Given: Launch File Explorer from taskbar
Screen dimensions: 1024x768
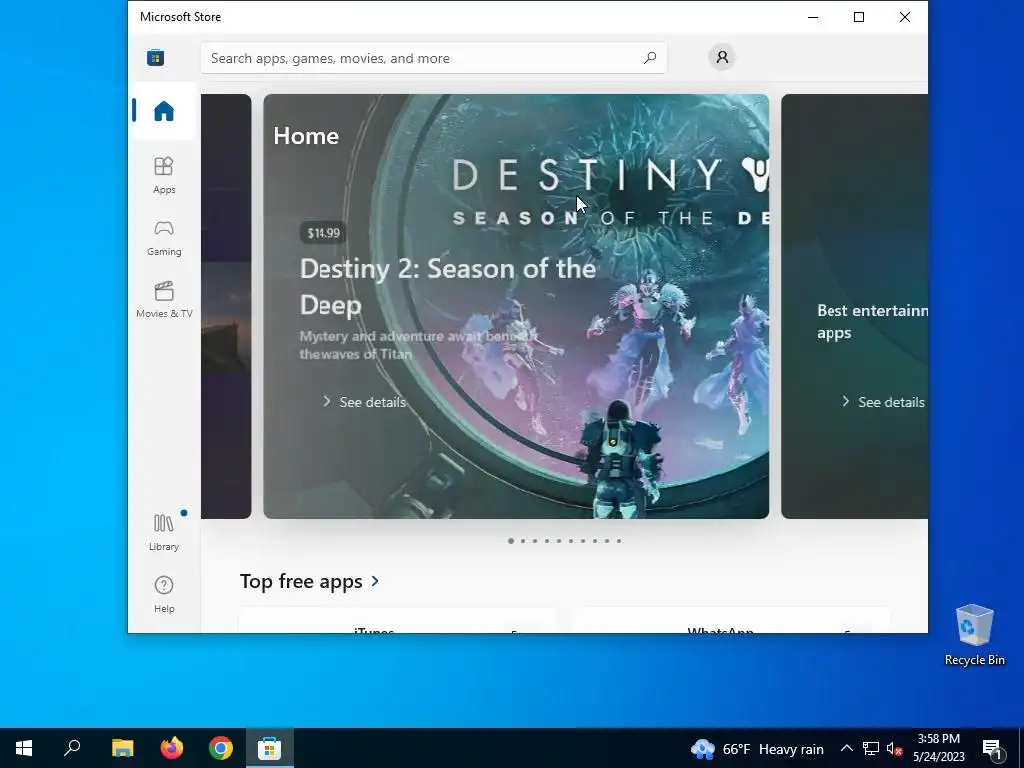Looking at the screenshot, I should pos(122,748).
